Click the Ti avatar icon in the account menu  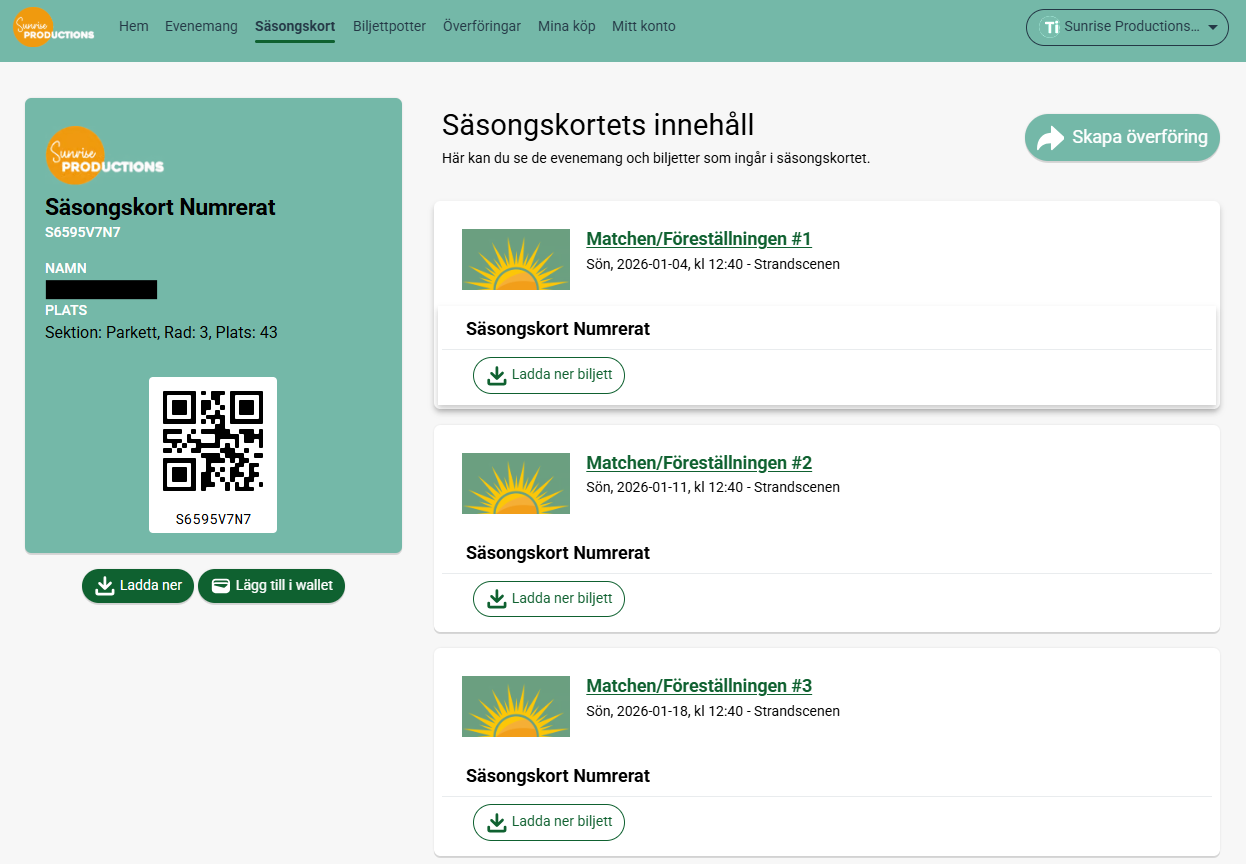1051,27
